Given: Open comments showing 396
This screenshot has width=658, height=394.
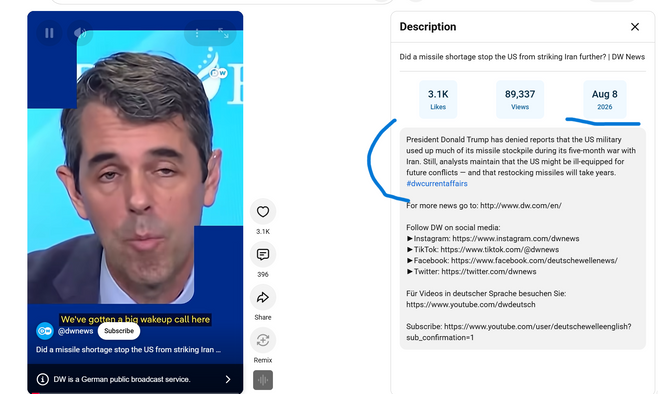Looking at the screenshot, I should point(263,254).
